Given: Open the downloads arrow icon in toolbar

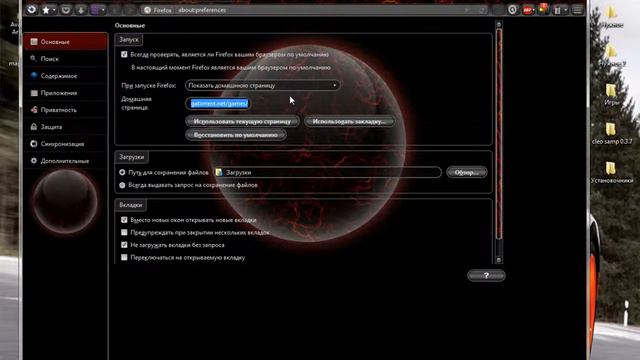Looking at the screenshot, I should click(80, 10).
